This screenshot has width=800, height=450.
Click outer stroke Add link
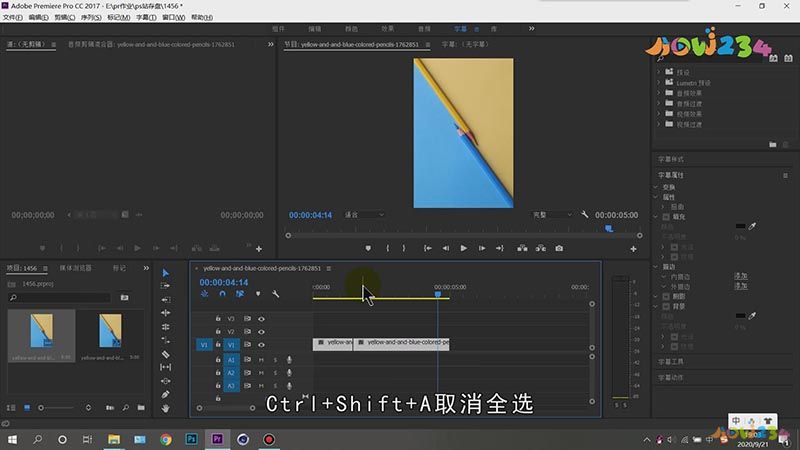click(x=741, y=286)
